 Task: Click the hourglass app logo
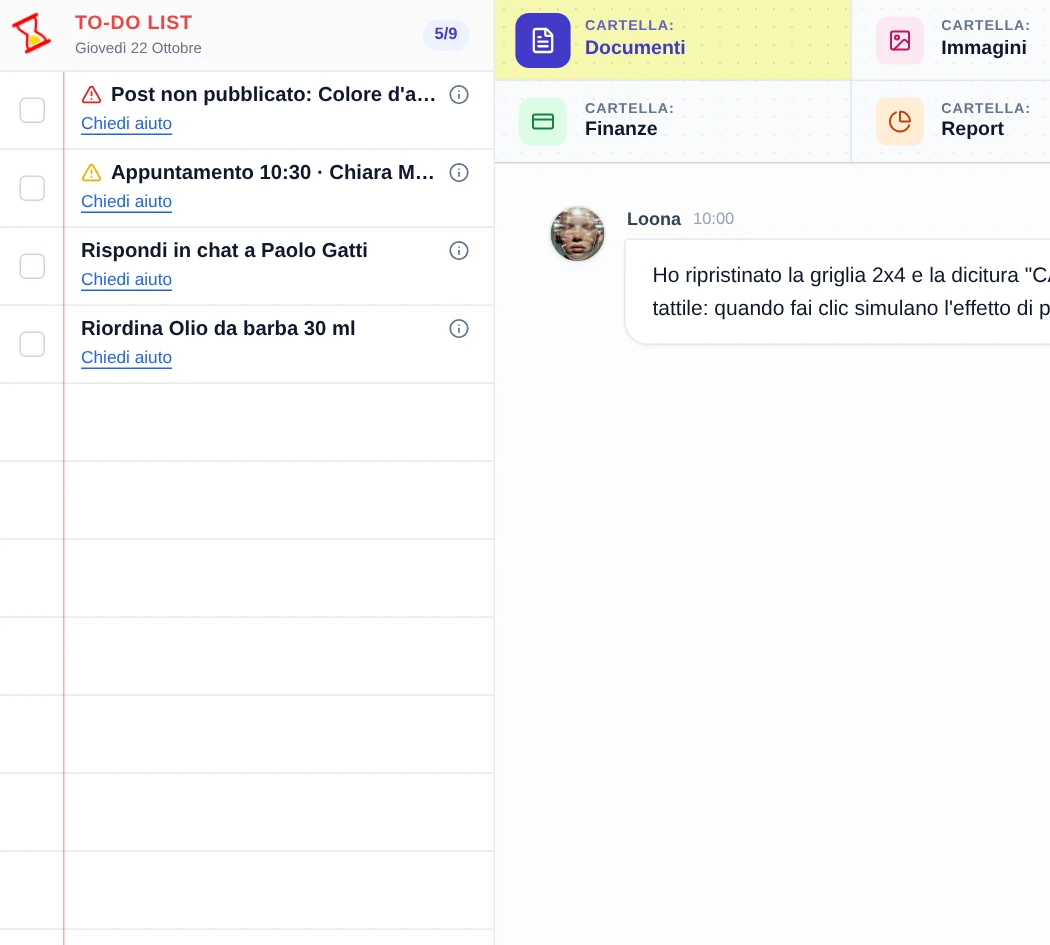point(31,33)
